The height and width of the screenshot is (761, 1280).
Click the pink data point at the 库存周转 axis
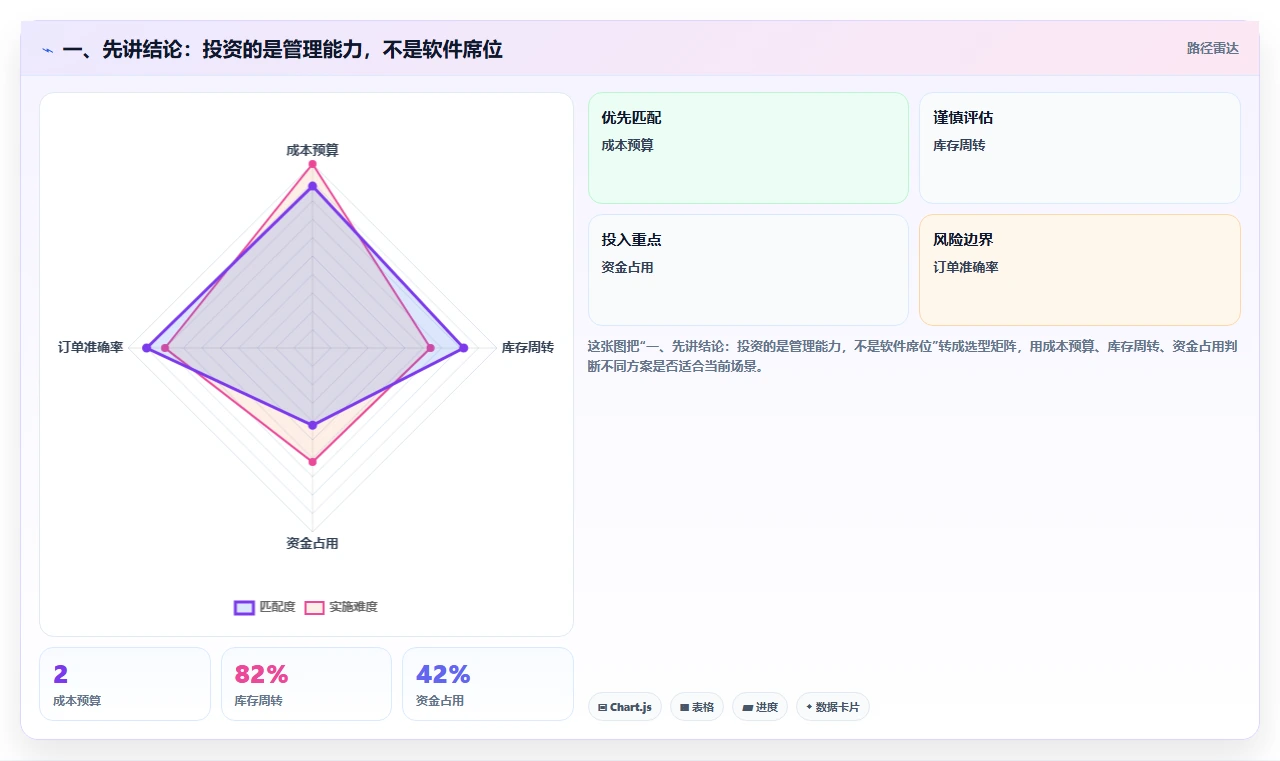pos(430,348)
